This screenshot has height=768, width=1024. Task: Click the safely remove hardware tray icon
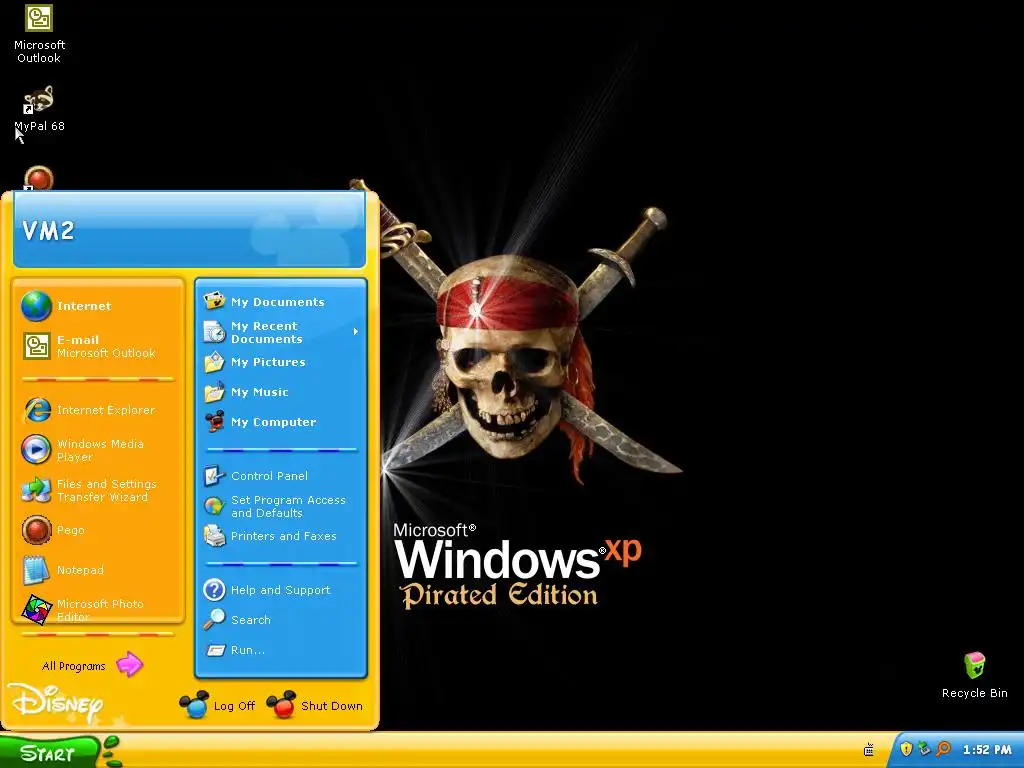(924, 749)
